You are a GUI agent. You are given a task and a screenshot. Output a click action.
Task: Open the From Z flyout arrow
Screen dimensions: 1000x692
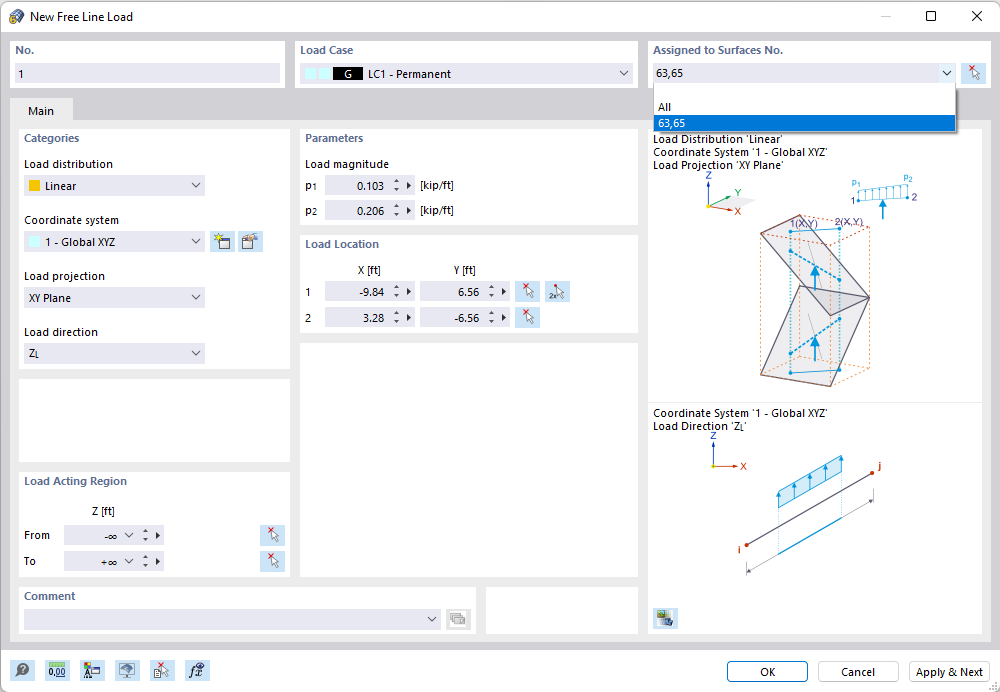(158, 535)
